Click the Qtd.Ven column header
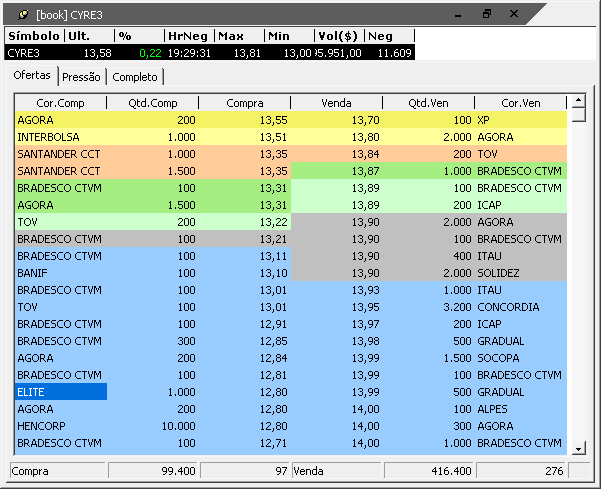 tap(429, 103)
